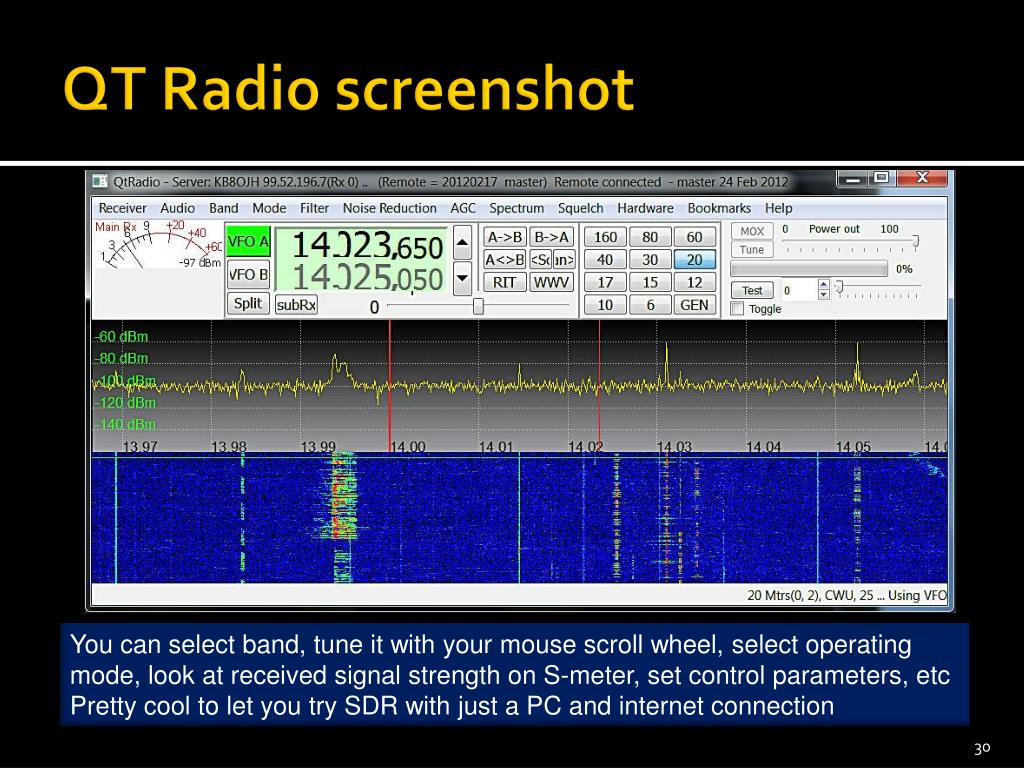Screen dimensions: 1024x768
Task: Open the Spectrum menu
Action: (517, 208)
